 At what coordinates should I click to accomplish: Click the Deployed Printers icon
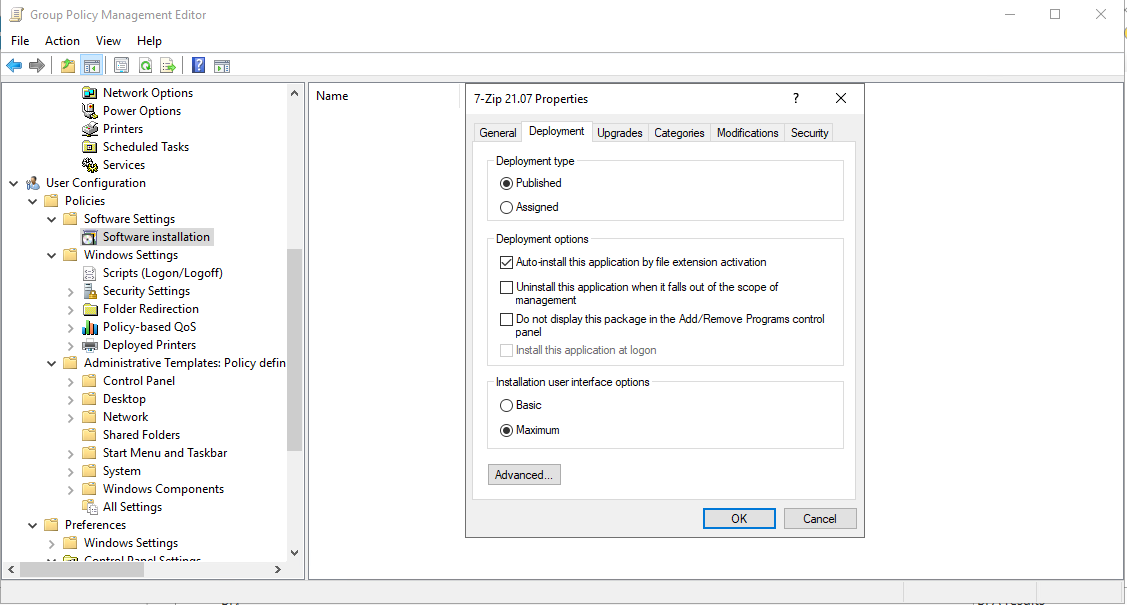click(x=90, y=345)
